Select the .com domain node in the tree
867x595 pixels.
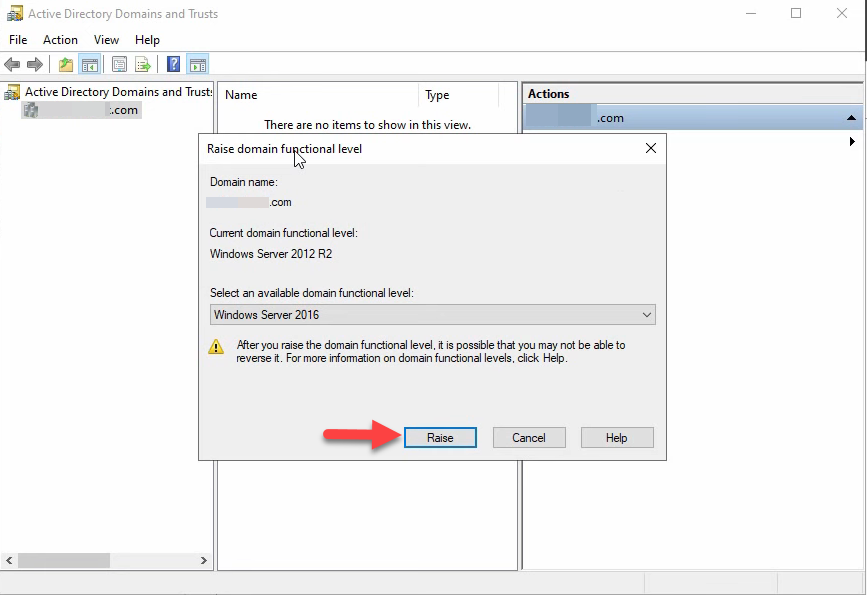[81, 110]
